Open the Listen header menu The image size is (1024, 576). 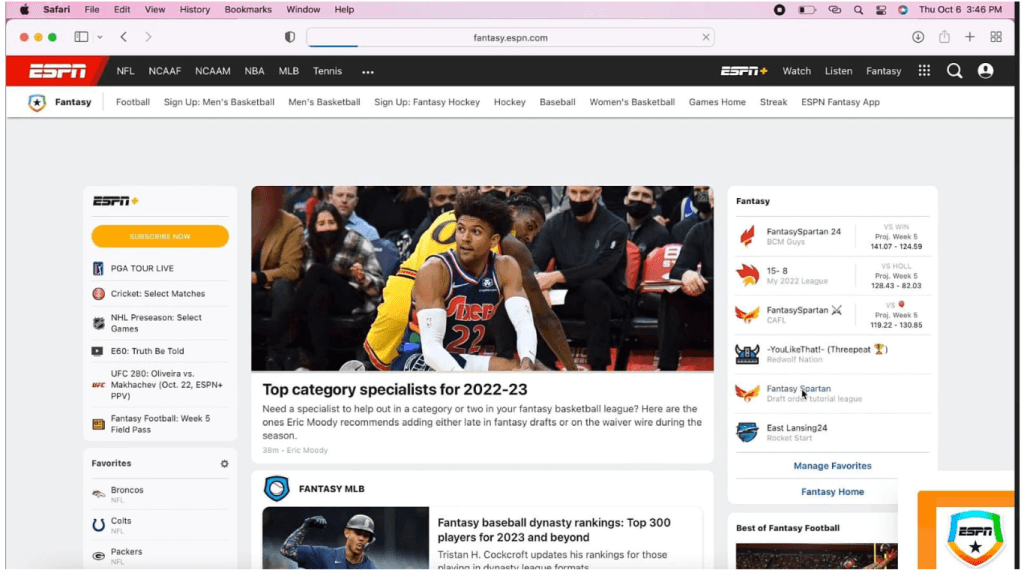(x=838, y=71)
